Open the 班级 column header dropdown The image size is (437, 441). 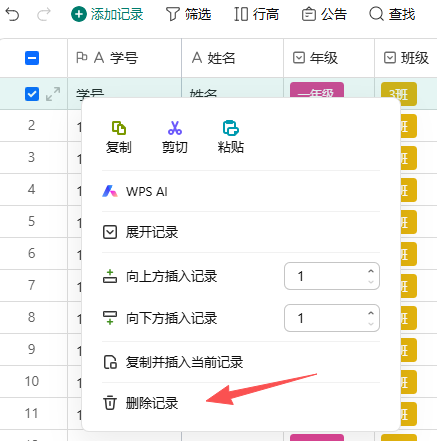[x=390, y=58]
